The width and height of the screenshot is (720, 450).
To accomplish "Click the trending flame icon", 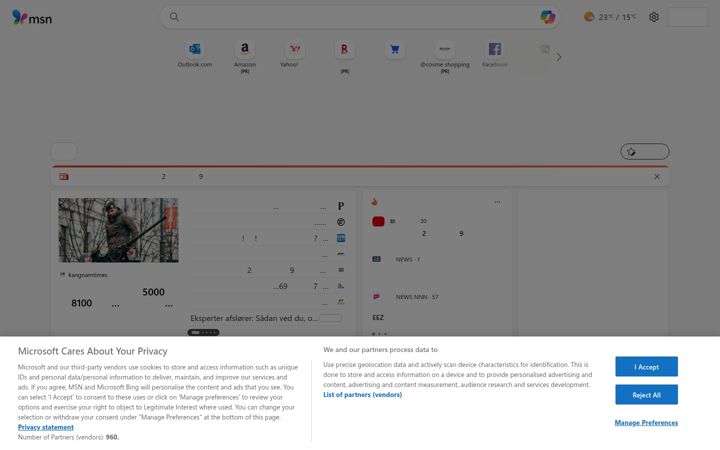I will 375,202.
